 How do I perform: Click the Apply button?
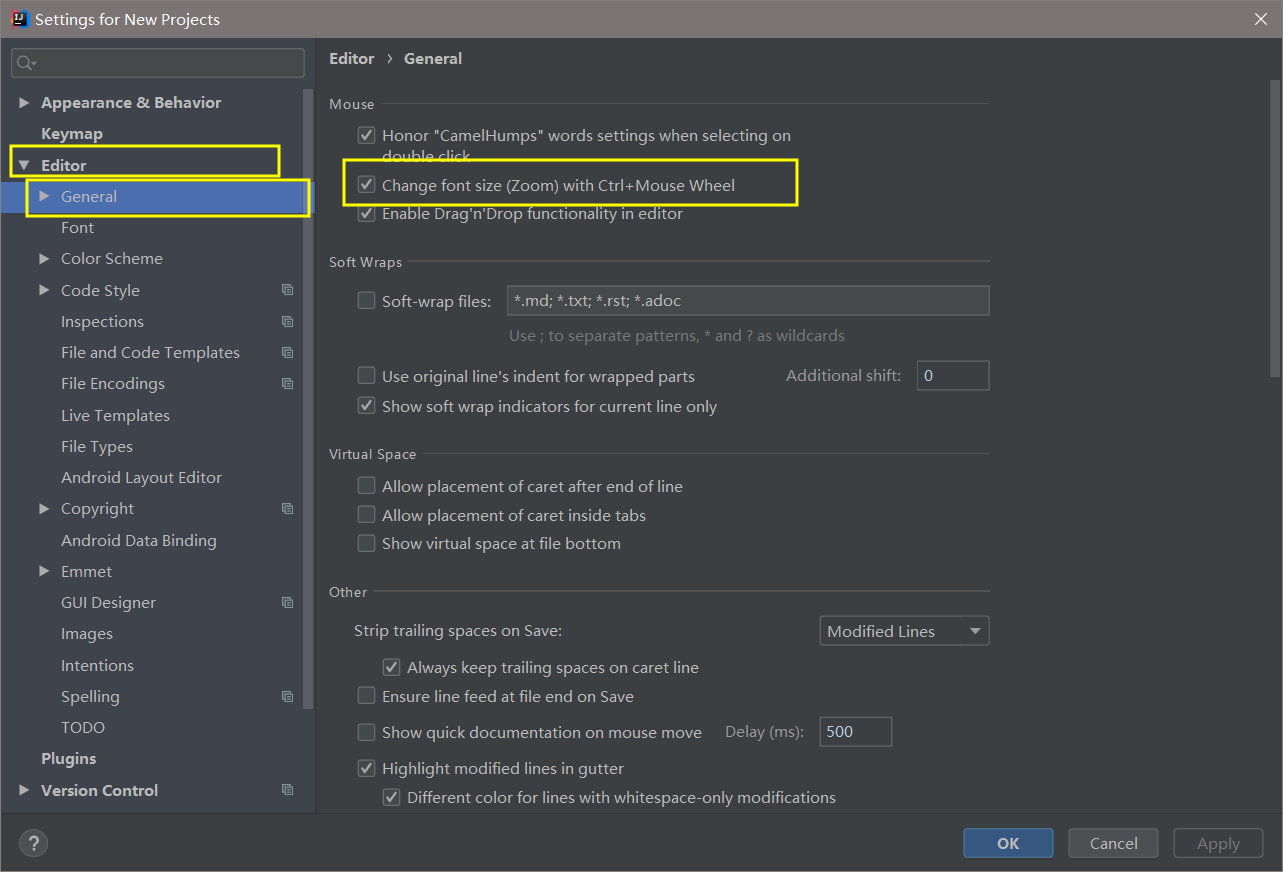coord(1218,843)
